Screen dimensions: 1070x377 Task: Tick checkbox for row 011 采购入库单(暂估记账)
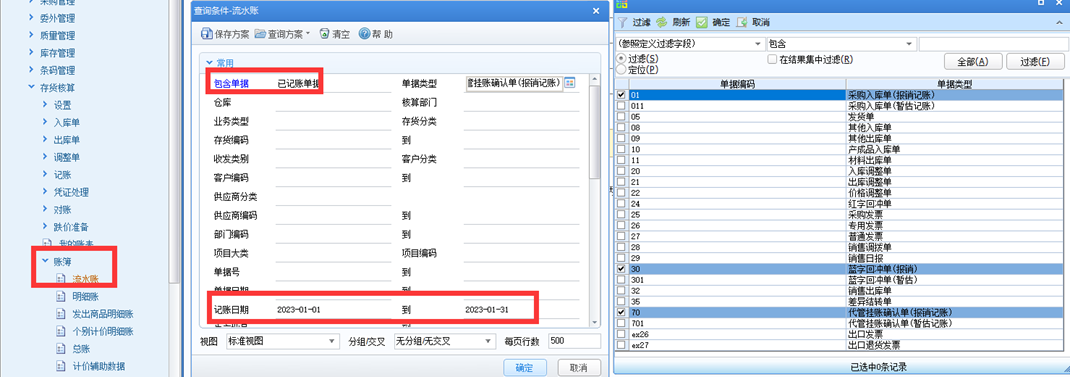(x=620, y=106)
